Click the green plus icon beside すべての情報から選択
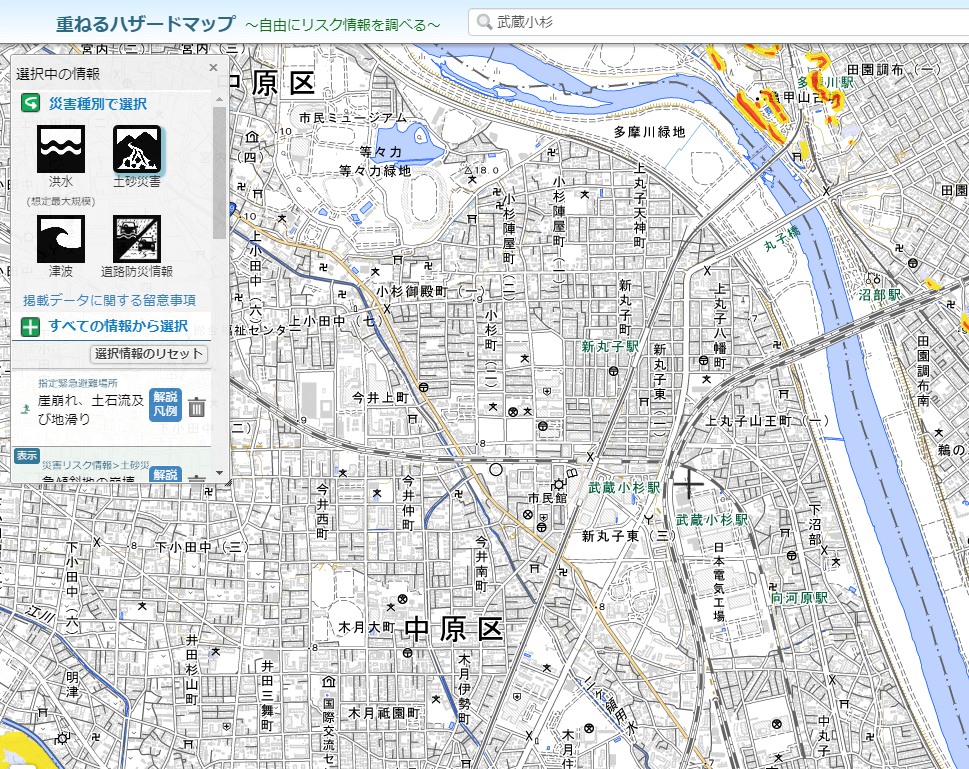 pyautogui.click(x=31, y=326)
